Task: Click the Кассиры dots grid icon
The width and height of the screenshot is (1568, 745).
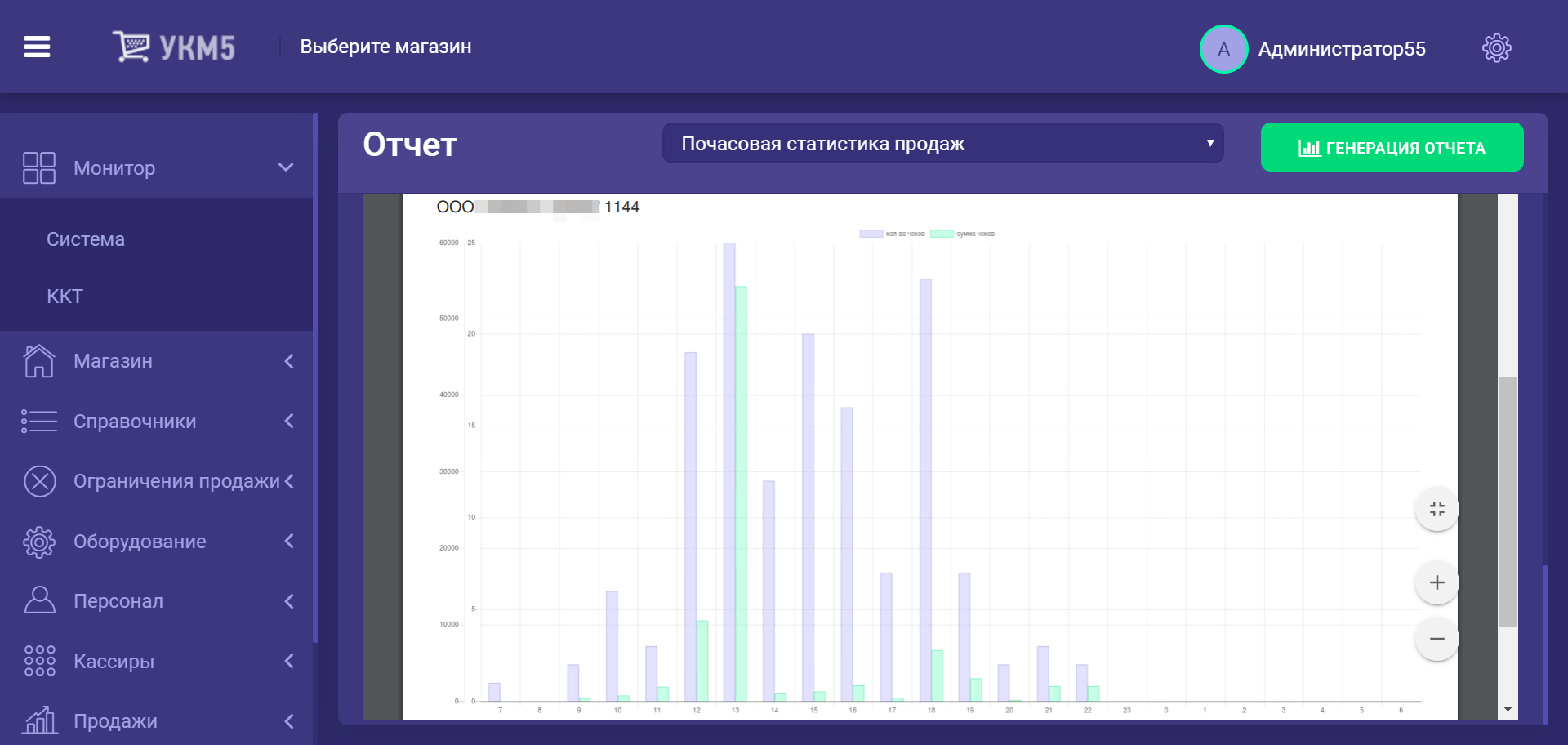Action: pos(39,661)
